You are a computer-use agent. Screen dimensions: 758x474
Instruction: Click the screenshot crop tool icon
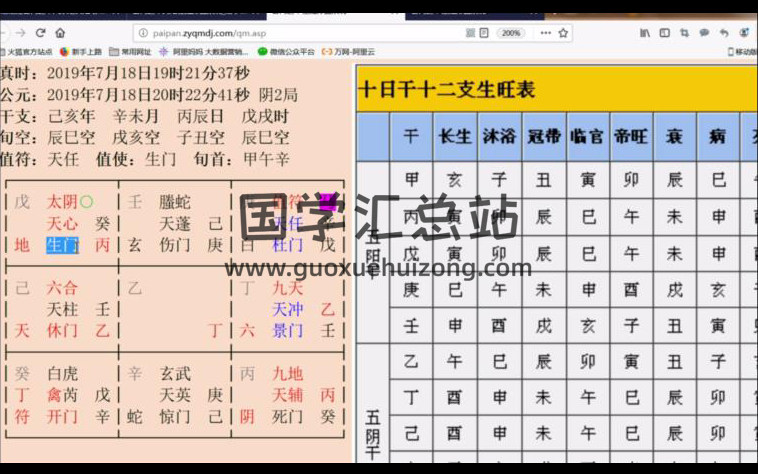tap(684, 32)
